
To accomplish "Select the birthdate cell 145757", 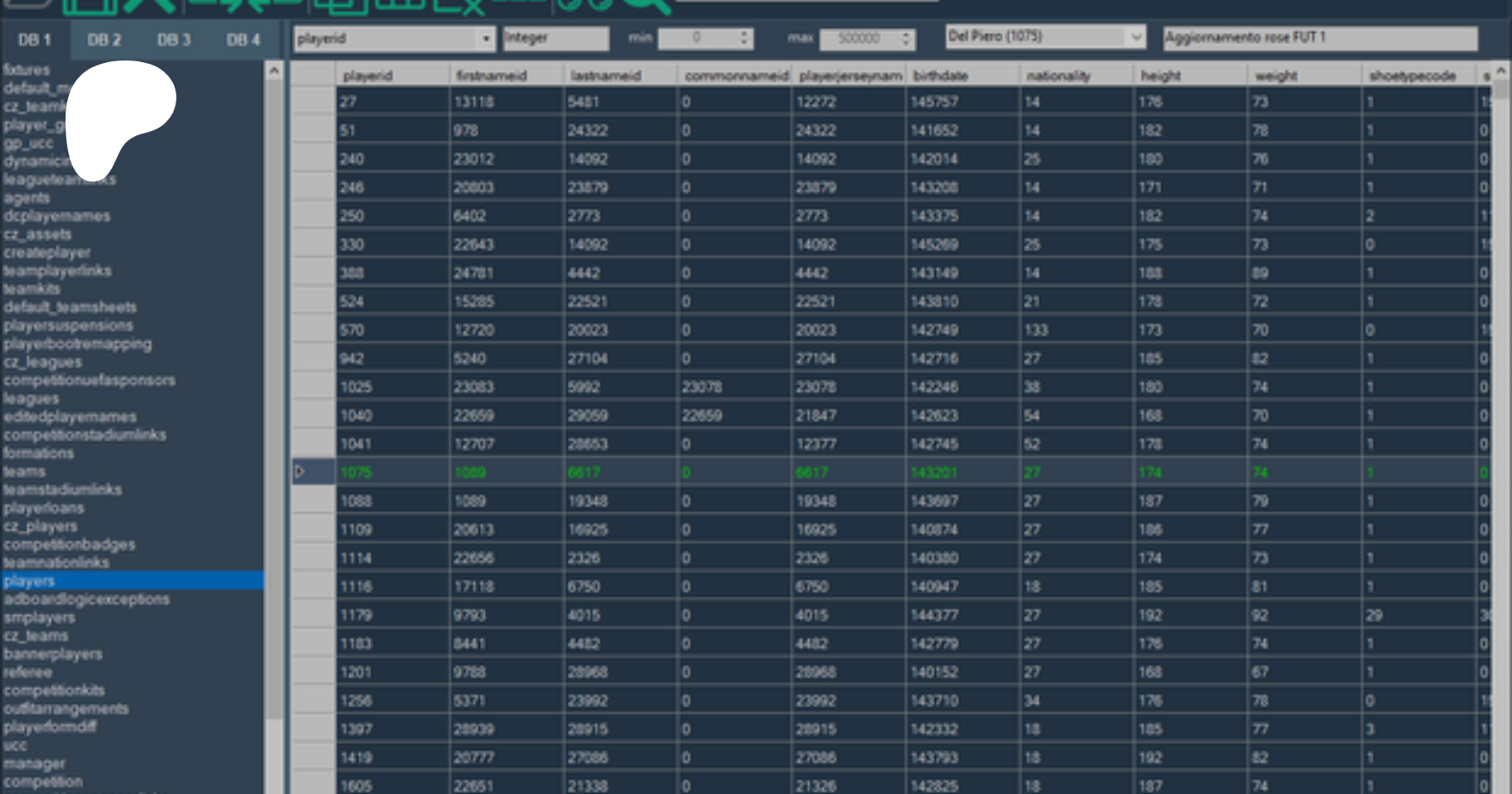I will pos(963,102).
